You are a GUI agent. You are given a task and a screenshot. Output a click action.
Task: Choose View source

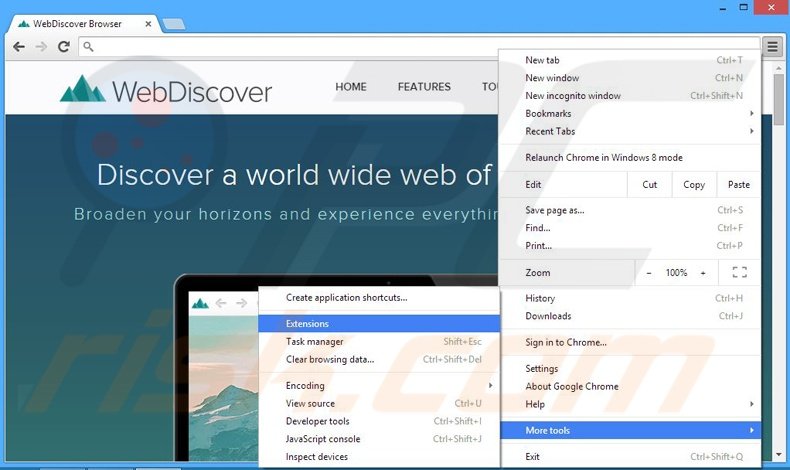pyautogui.click(x=379, y=404)
